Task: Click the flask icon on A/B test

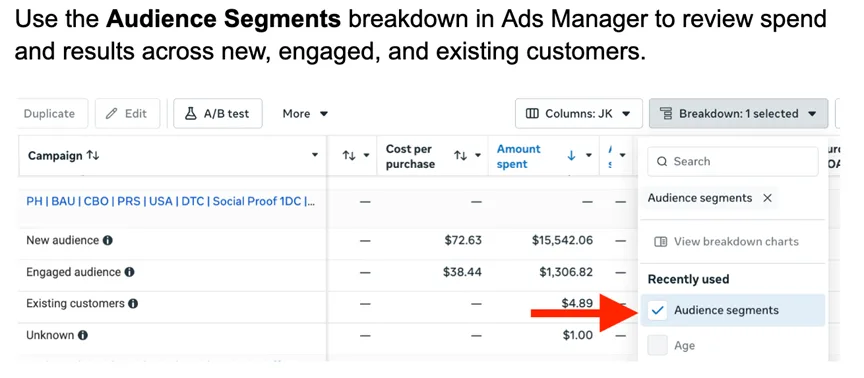Action: click(191, 114)
